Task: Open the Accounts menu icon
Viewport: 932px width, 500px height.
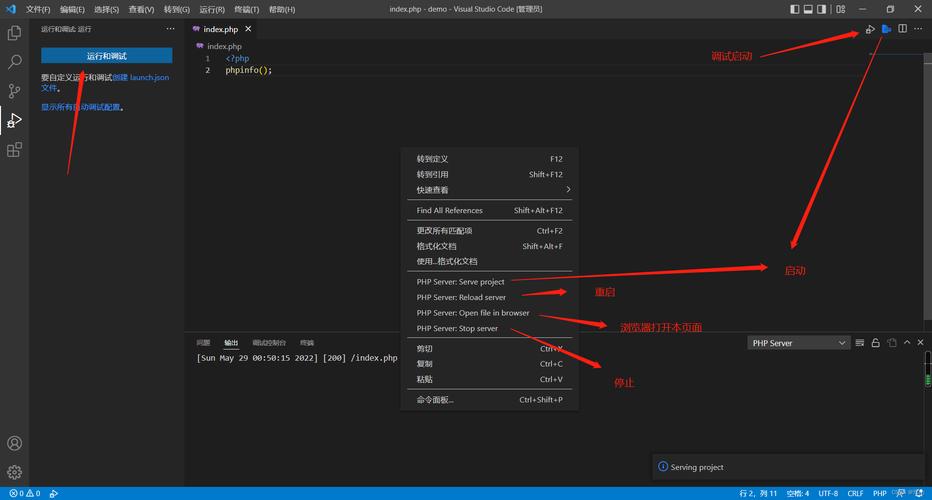Action: 14,444
